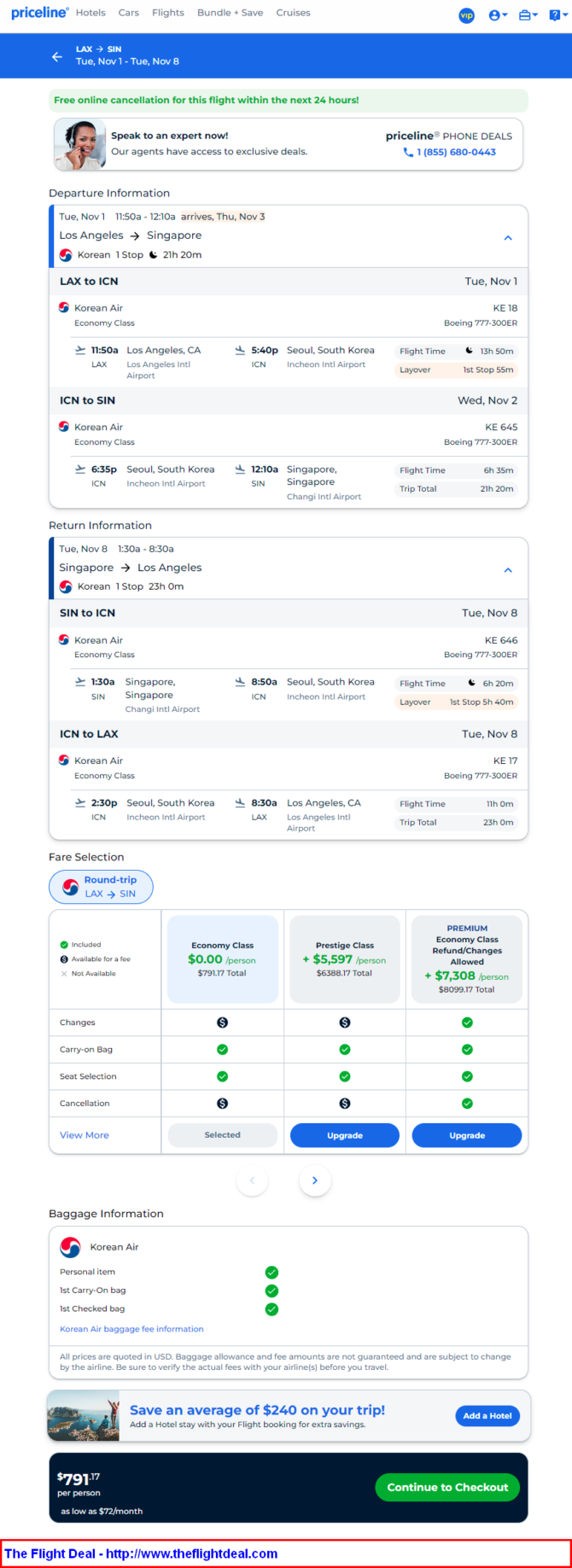Open the Bundle + Save tab
Image resolution: width=572 pixels, height=1568 pixels.
[x=230, y=13]
